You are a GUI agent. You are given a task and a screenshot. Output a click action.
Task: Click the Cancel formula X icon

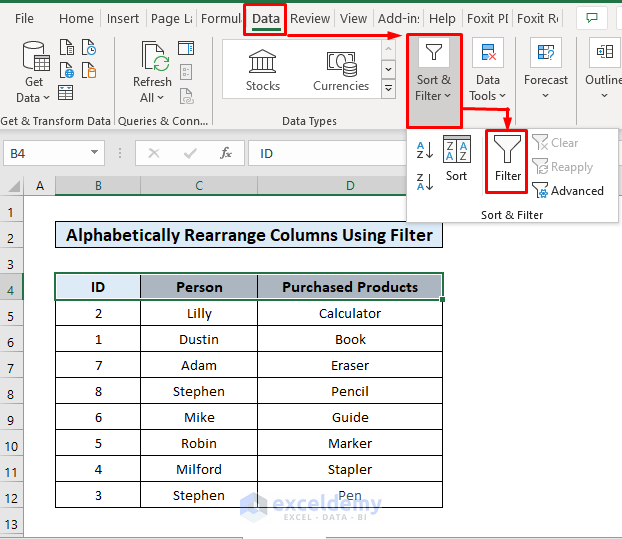tap(154, 153)
